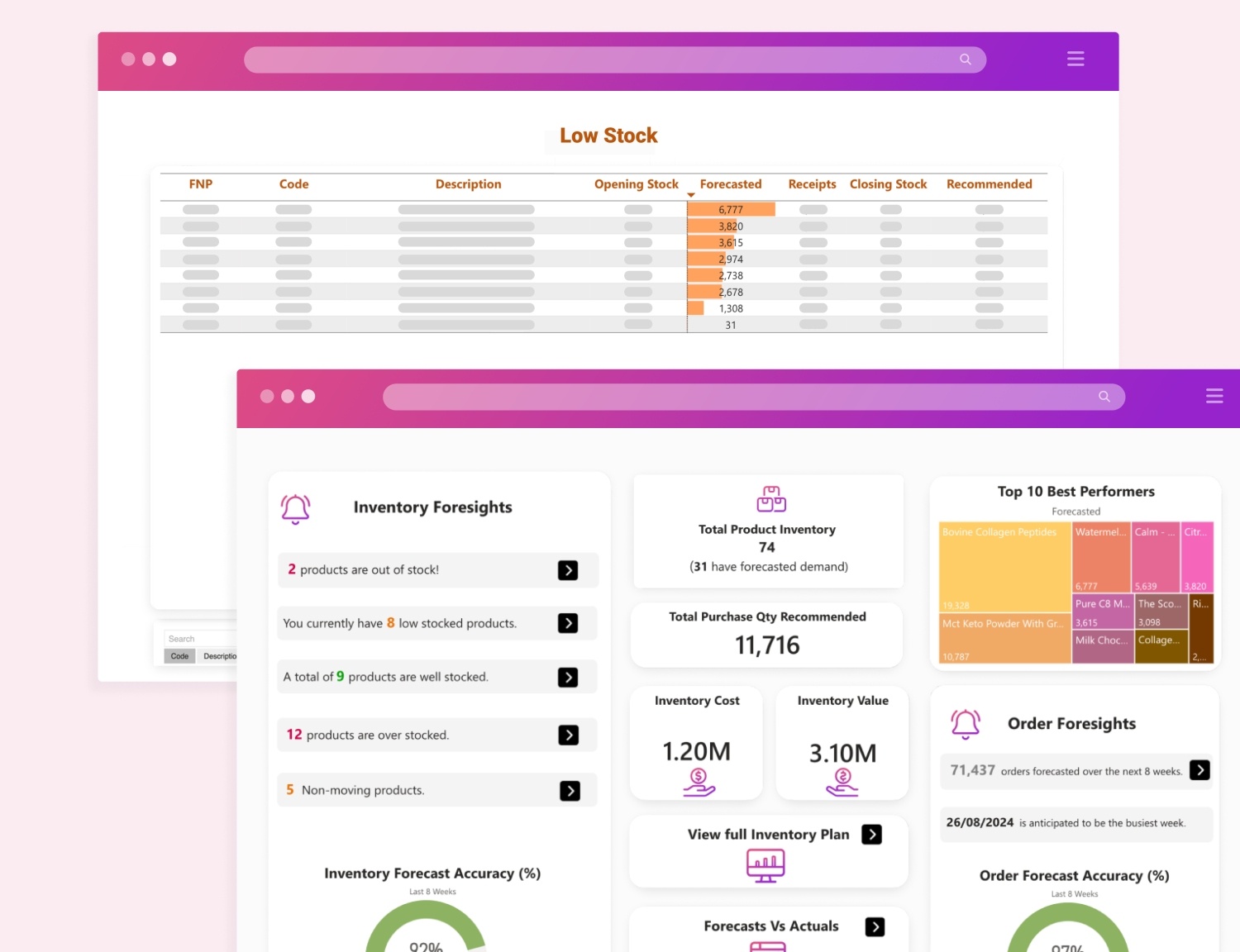Click the 1,308 forecasted value
The height and width of the screenshot is (952, 1240).
731,309
